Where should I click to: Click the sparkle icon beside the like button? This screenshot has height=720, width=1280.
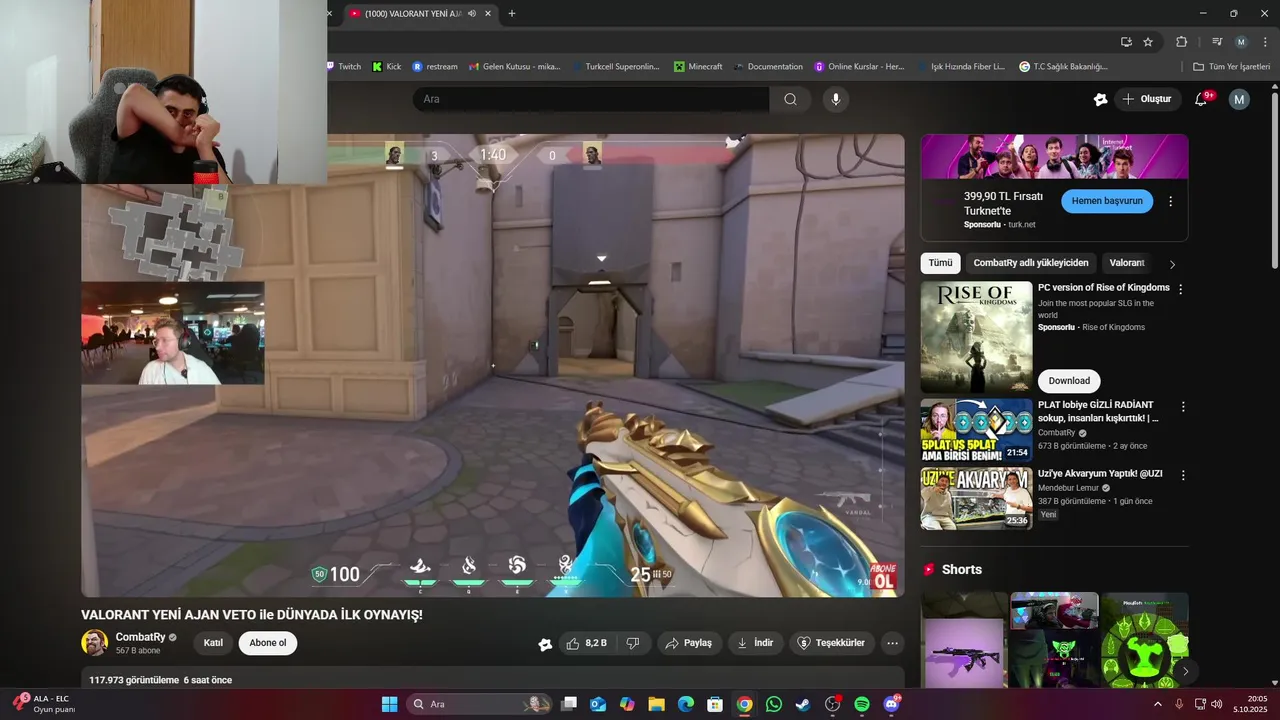click(x=545, y=644)
